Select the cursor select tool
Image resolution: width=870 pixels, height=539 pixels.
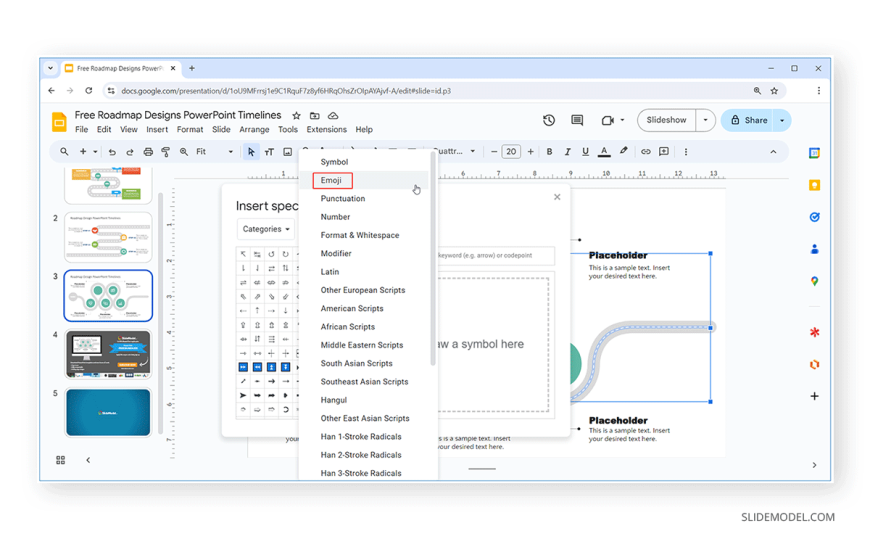click(251, 152)
